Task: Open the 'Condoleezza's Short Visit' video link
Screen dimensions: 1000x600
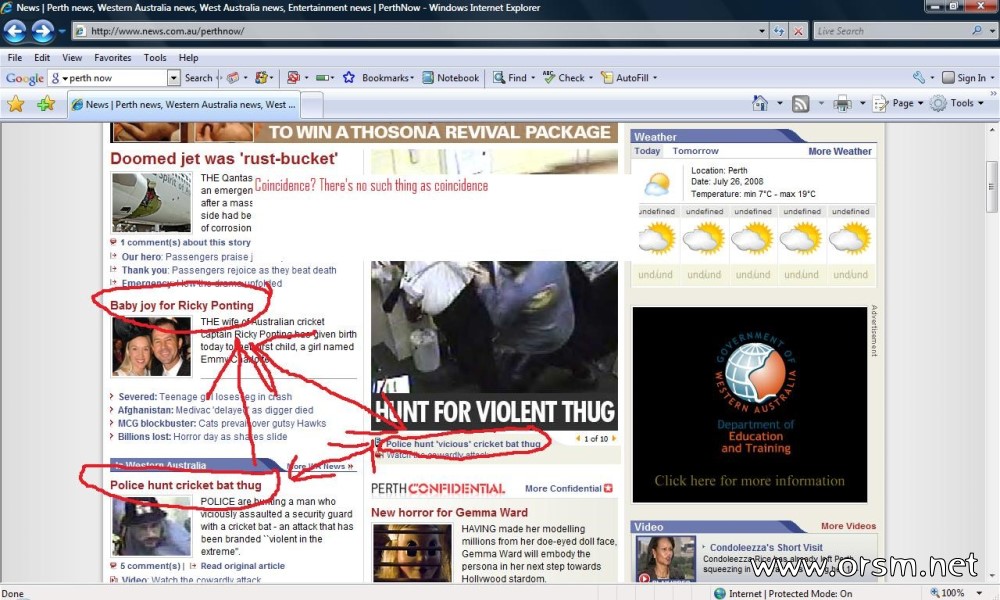Action: tap(766, 547)
